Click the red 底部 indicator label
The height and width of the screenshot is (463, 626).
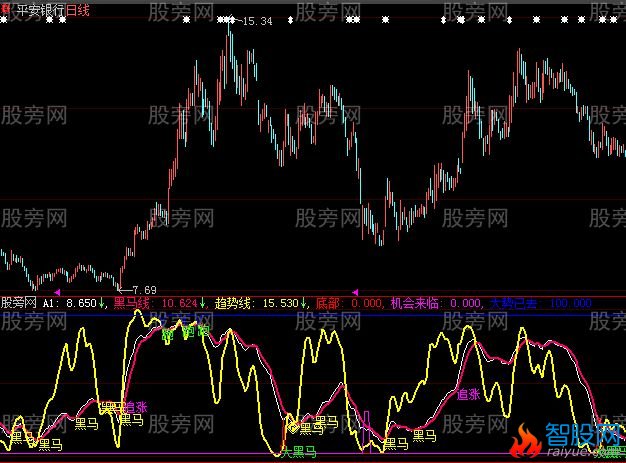tap(328, 303)
